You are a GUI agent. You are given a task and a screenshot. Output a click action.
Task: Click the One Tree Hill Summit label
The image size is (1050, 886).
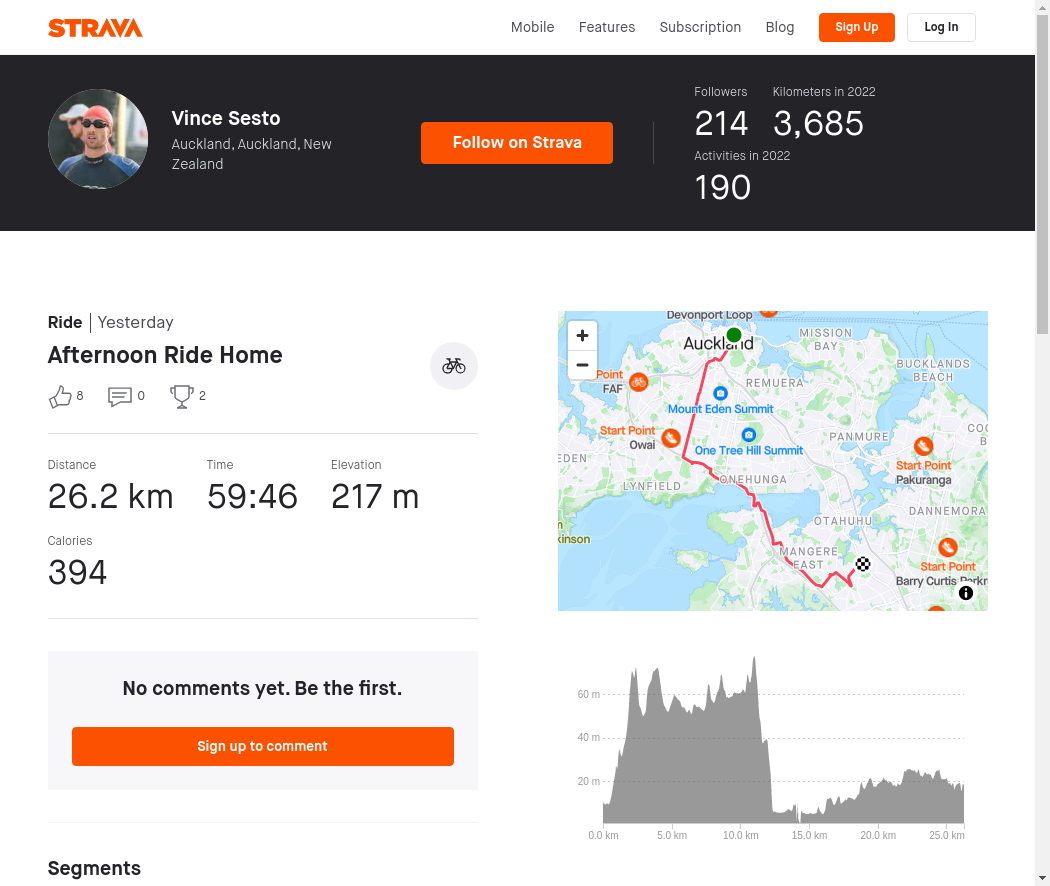click(749, 451)
